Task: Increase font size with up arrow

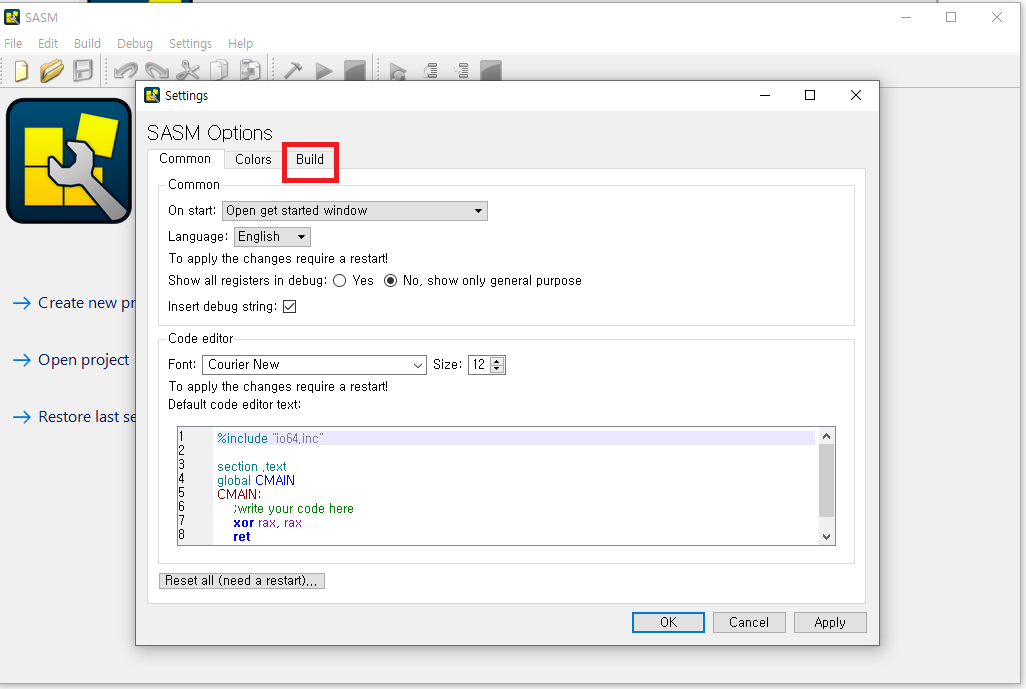Action: [x=497, y=361]
